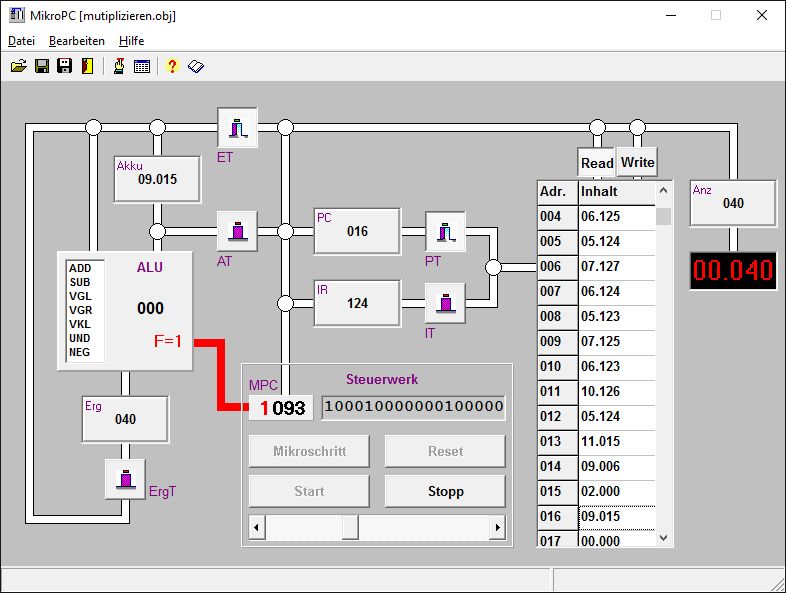This screenshot has width=786, height=593.
Task: Click the olive floppy disk save icon
Action: coord(42,67)
